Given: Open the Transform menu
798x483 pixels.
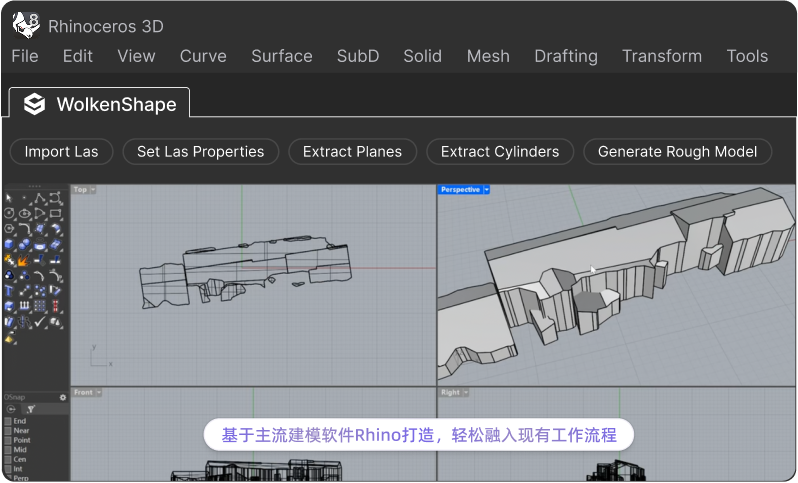Looking at the screenshot, I should click(662, 56).
